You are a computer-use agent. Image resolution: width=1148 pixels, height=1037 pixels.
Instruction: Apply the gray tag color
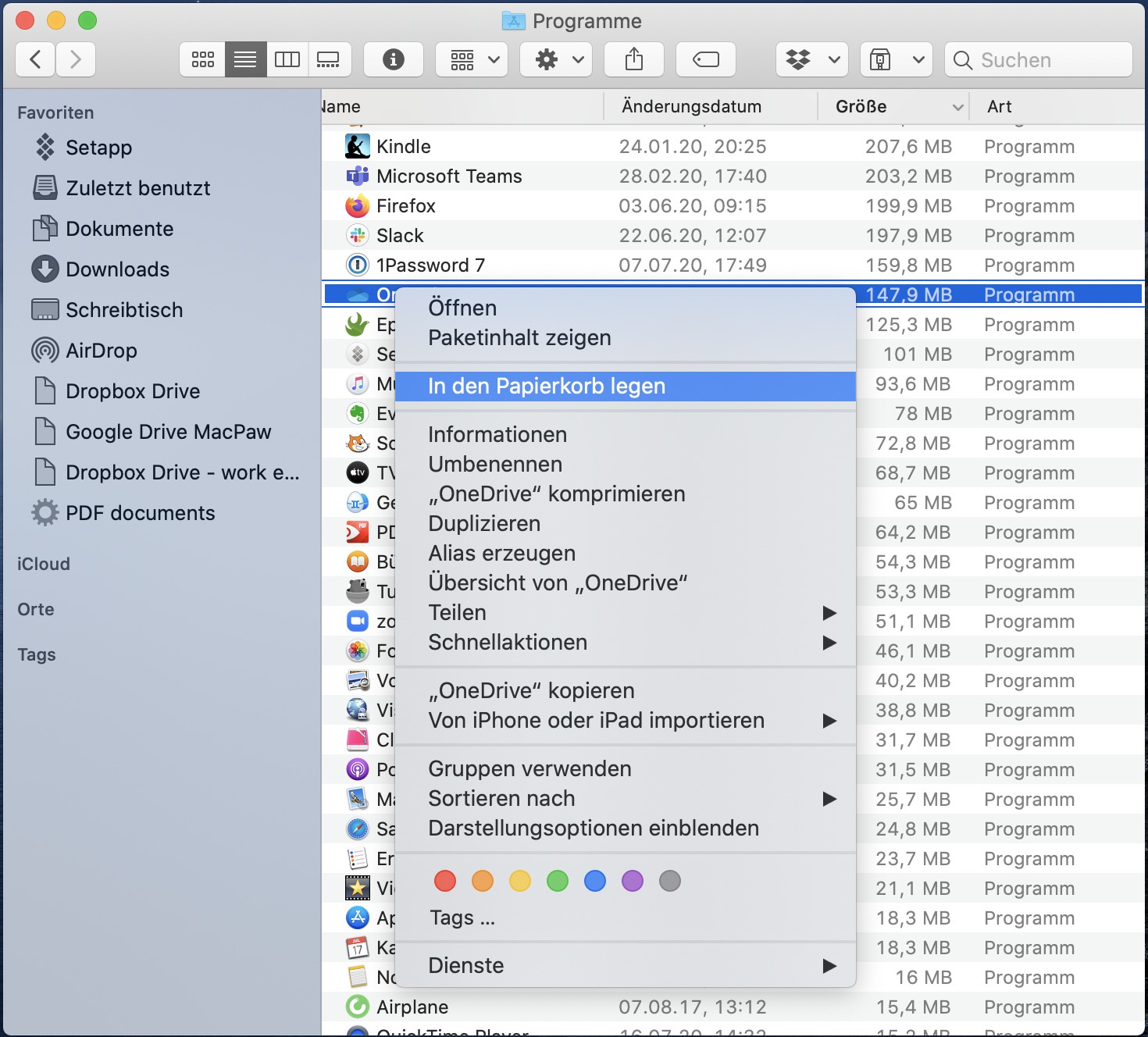click(x=670, y=881)
